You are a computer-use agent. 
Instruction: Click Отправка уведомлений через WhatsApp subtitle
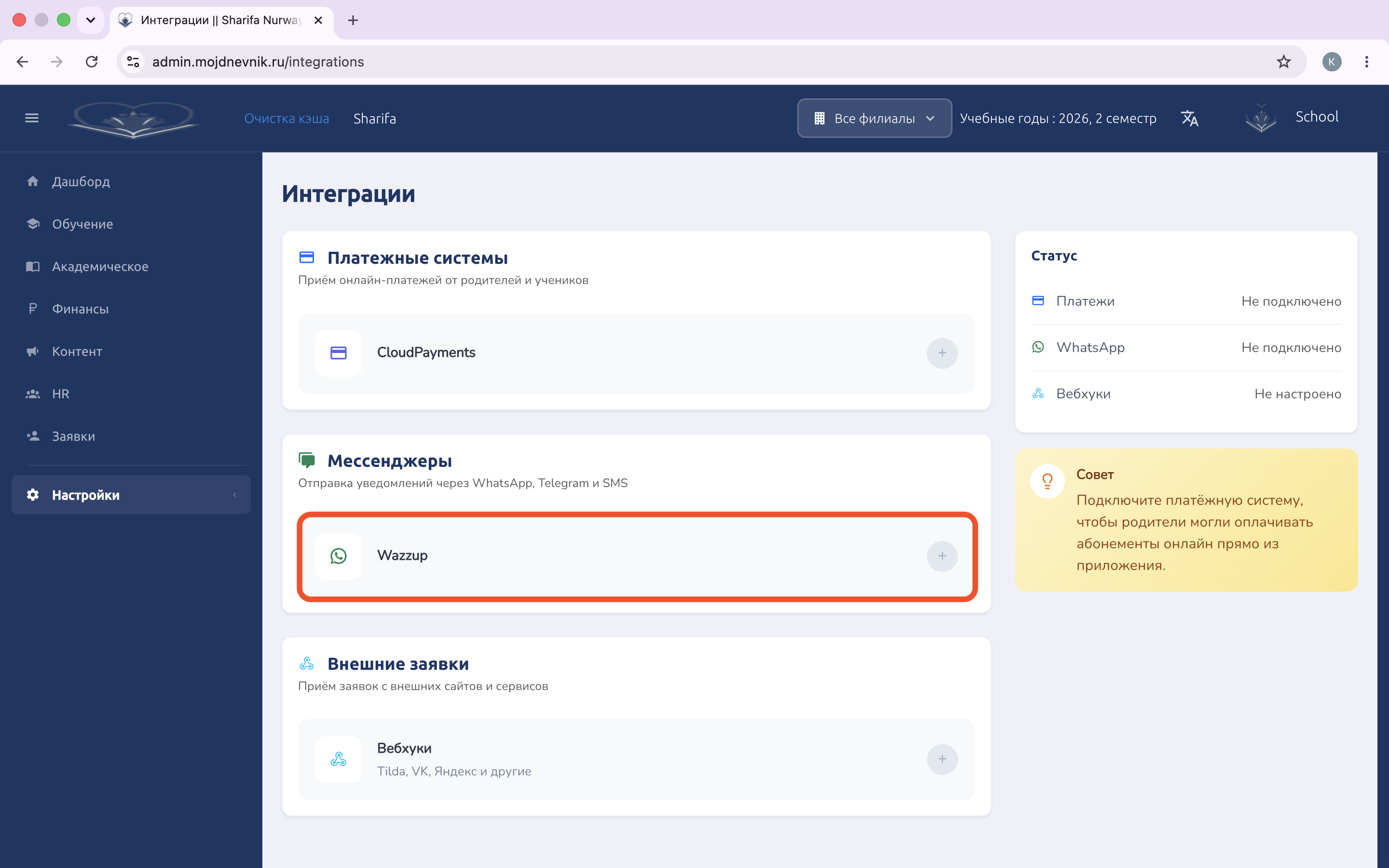[463, 483]
